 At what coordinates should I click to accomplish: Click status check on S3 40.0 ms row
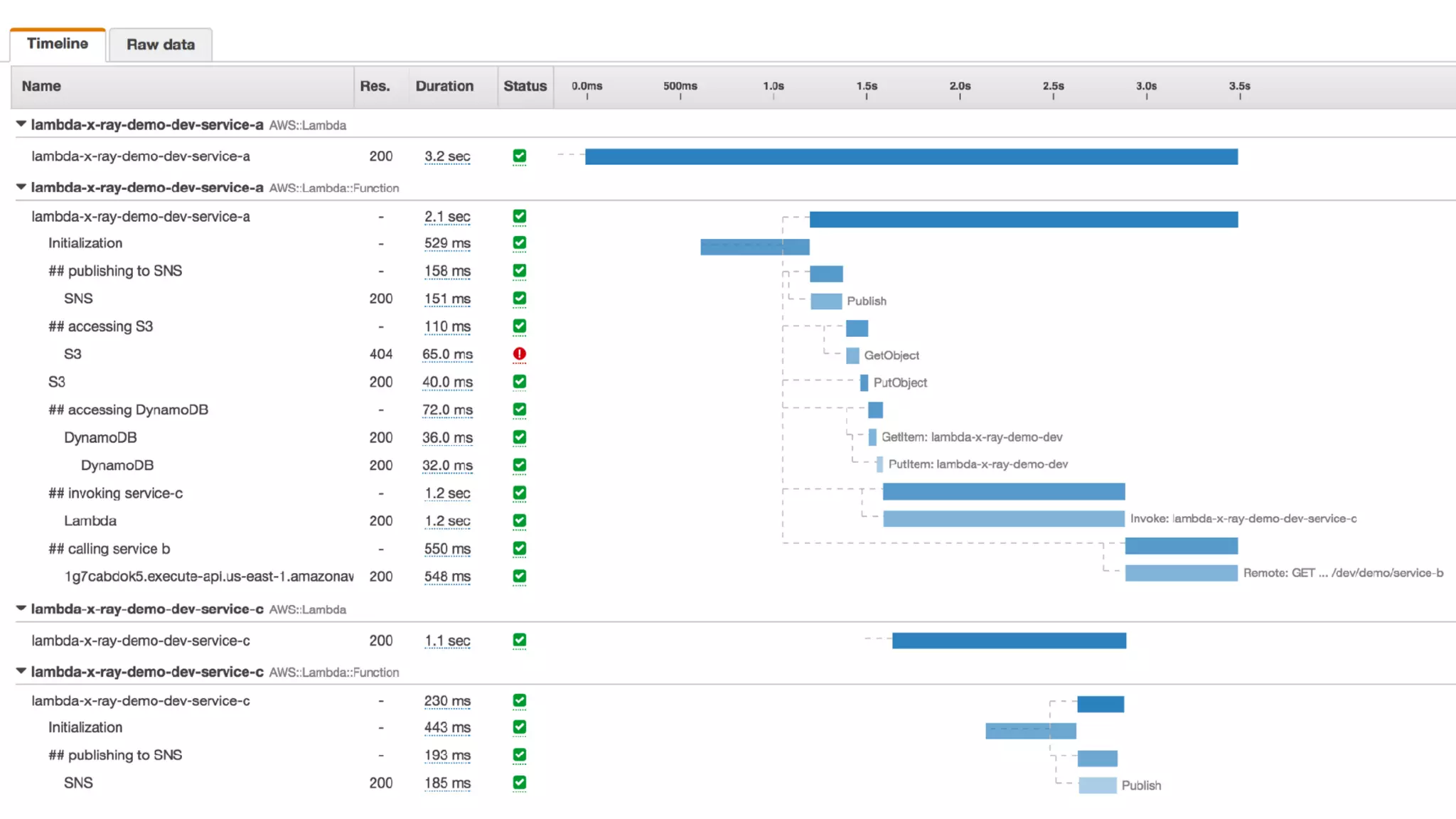[520, 382]
